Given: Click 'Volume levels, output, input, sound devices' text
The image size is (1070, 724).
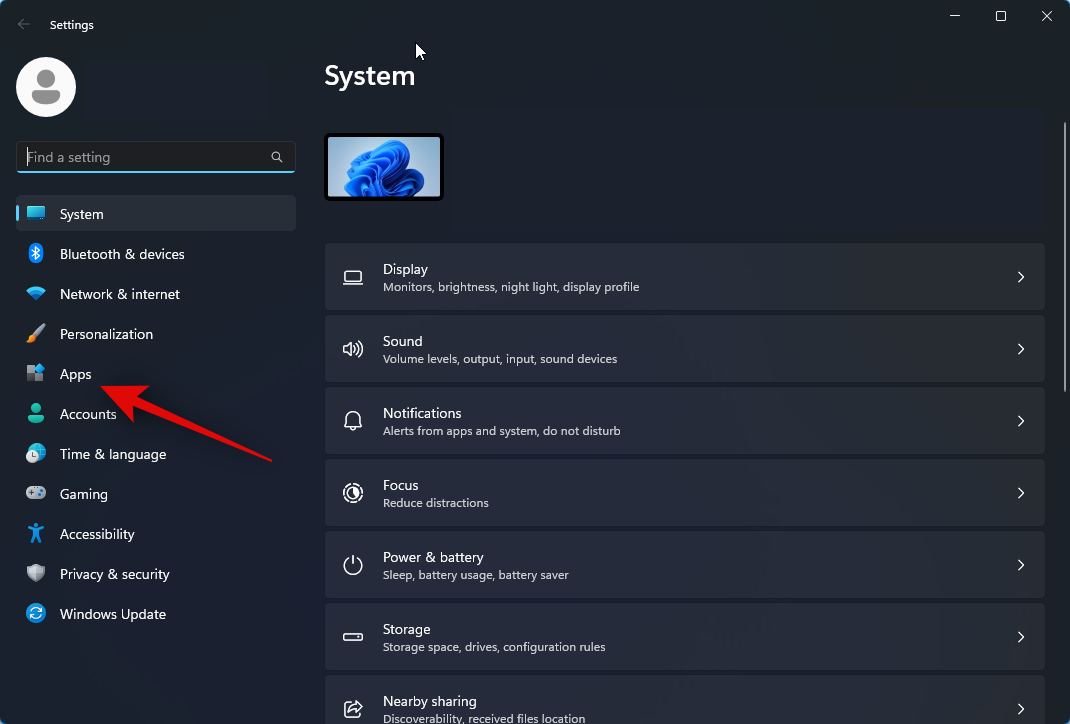Looking at the screenshot, I should click(x=500, y=359).
